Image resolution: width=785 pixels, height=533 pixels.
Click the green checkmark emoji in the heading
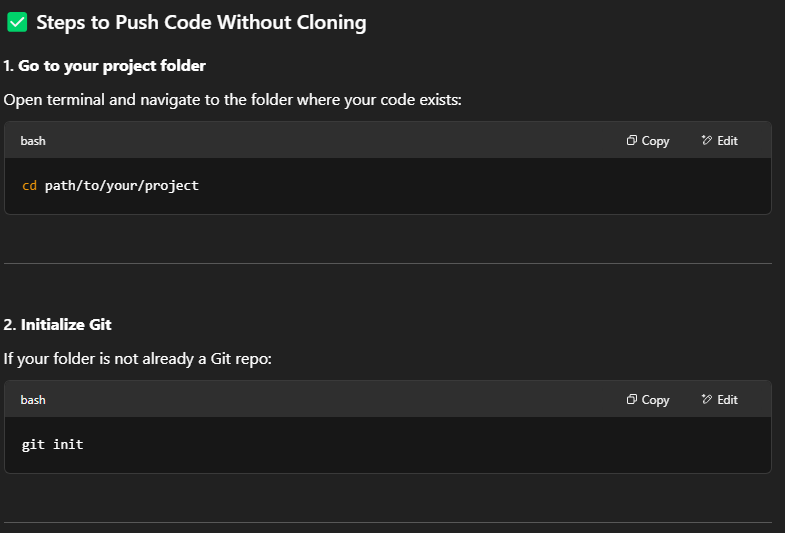(x=17, y=22)
